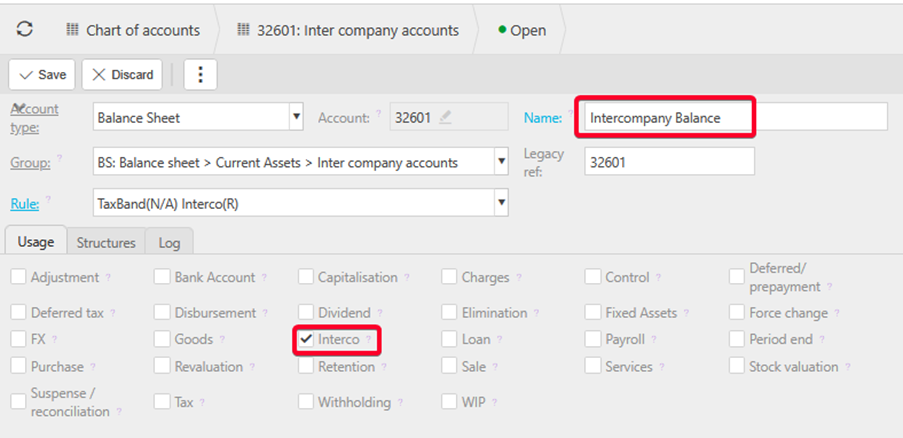Click the TaxBand(N/A) Interco(R) rule combo box
The image size is (903, 438).
click(301, 203)
